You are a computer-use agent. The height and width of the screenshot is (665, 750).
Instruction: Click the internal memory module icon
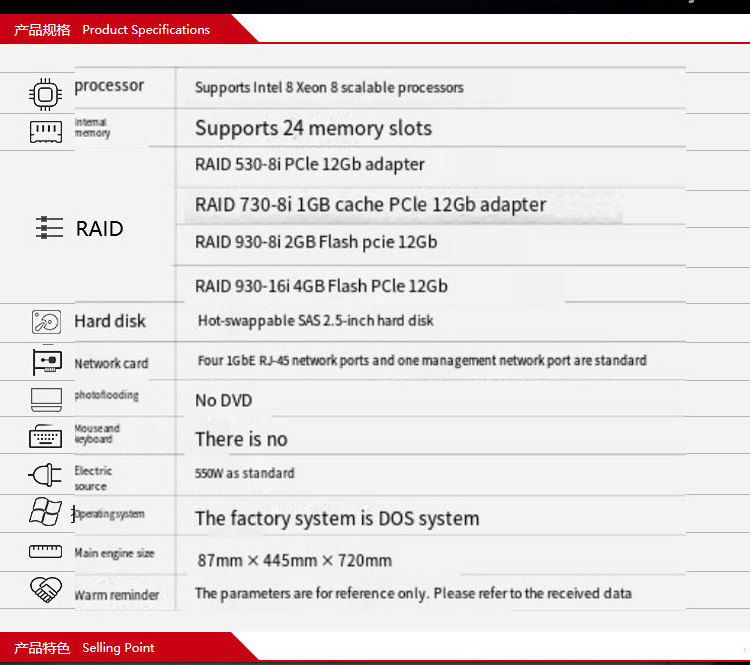coord(46,131)
